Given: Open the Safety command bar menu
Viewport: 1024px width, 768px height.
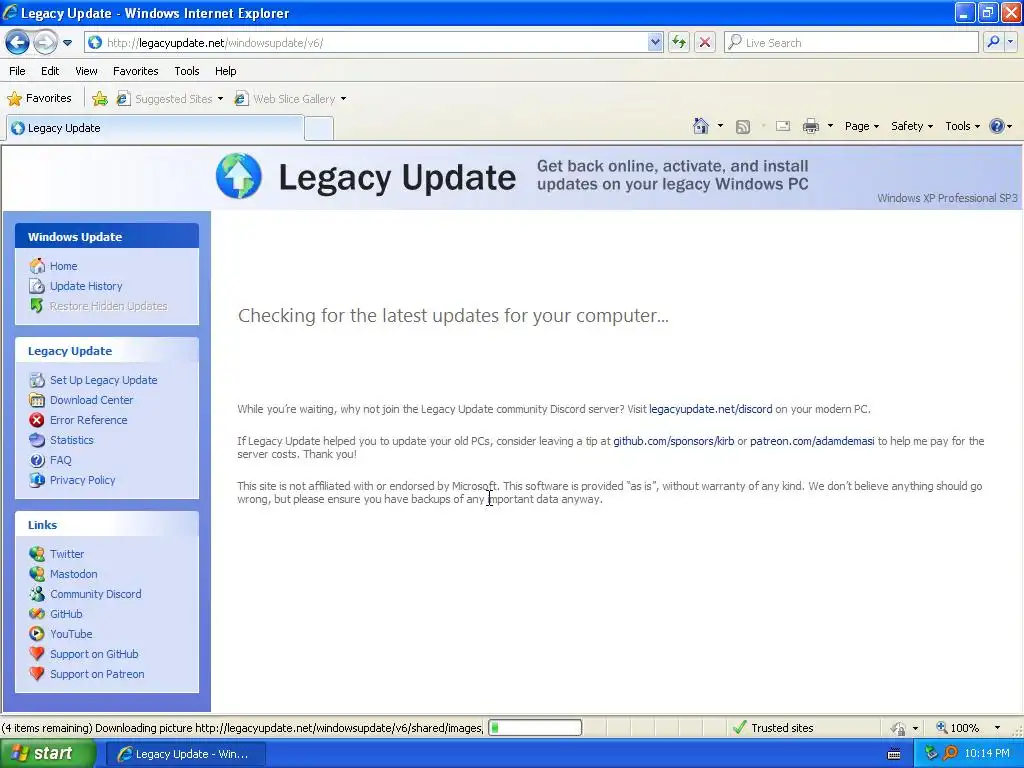Looking at the screenshot, I should pos(912,126).
